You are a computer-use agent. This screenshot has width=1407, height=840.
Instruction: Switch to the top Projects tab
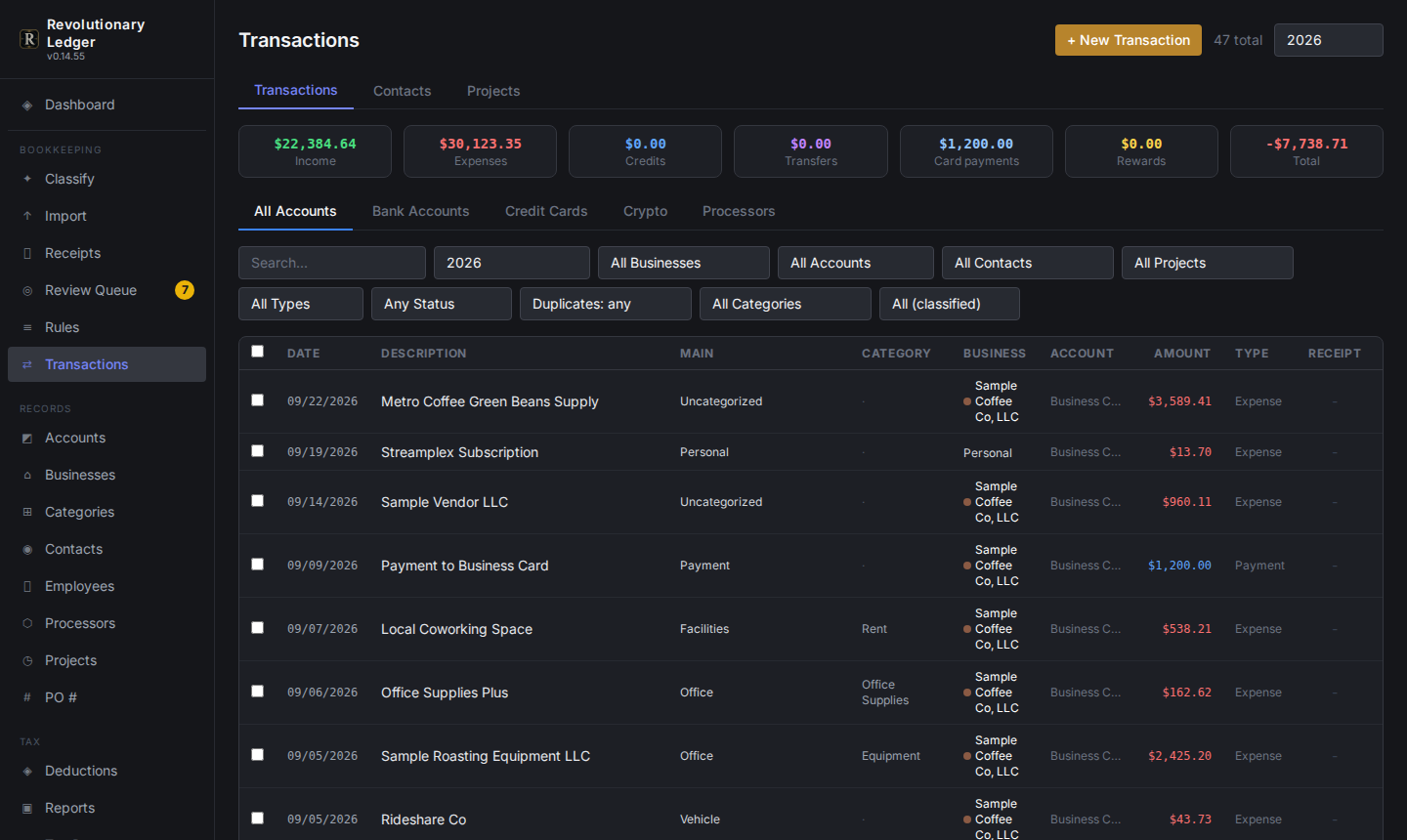[x=493, y=91]
